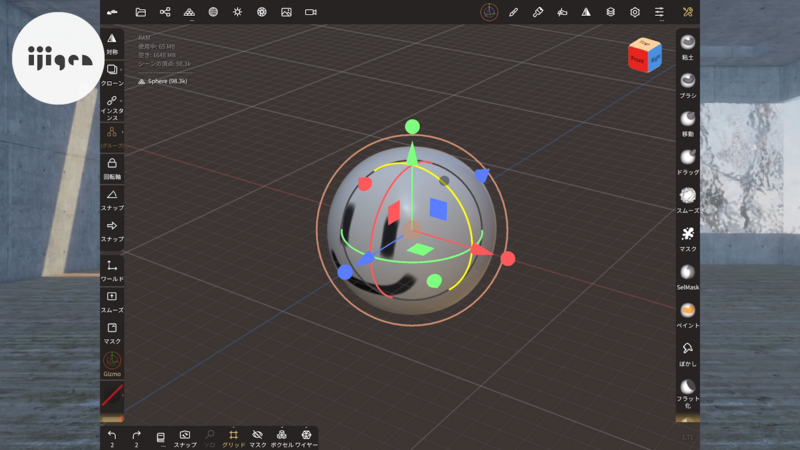Screen dimensions: 800x450
Task: Select the SelMask tool
Action: 688,277
